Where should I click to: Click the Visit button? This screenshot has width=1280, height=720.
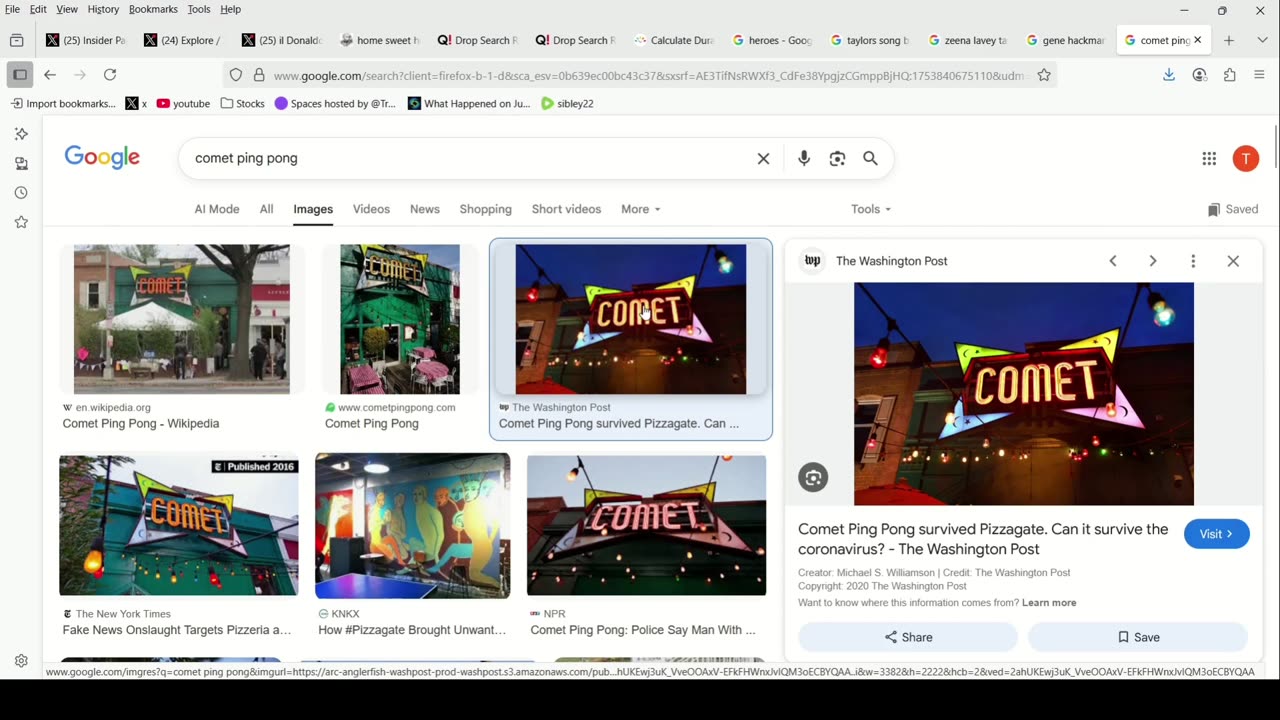coord(1216,534)
